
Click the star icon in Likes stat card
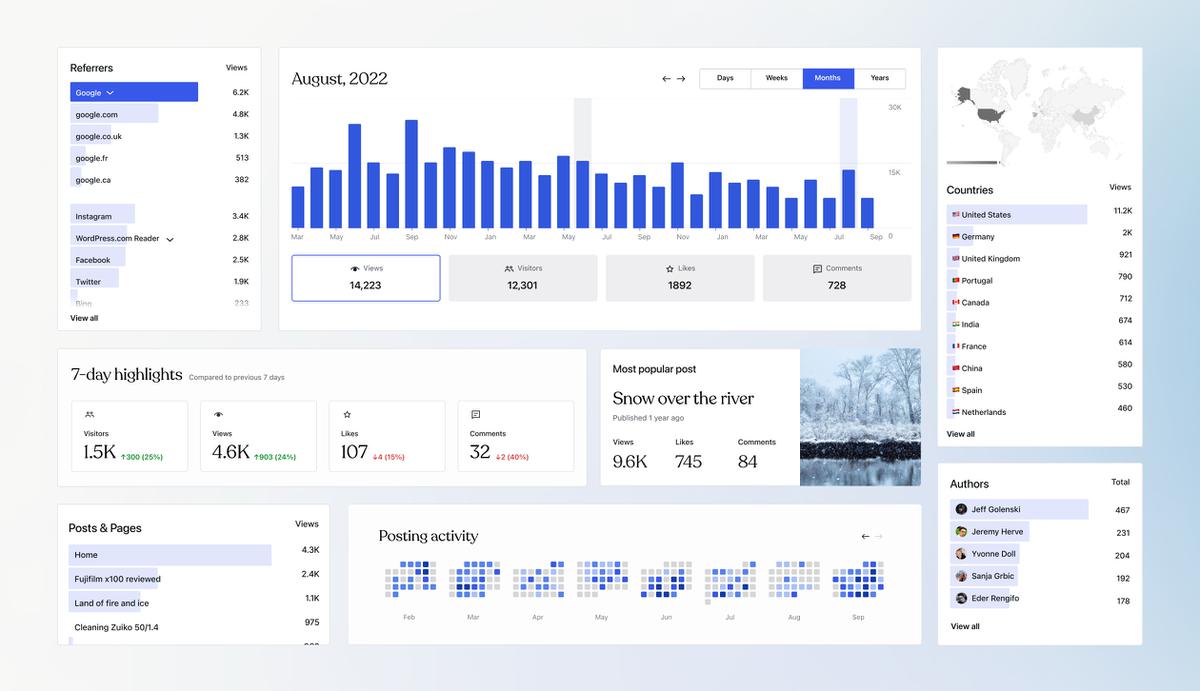pos(670,269)
